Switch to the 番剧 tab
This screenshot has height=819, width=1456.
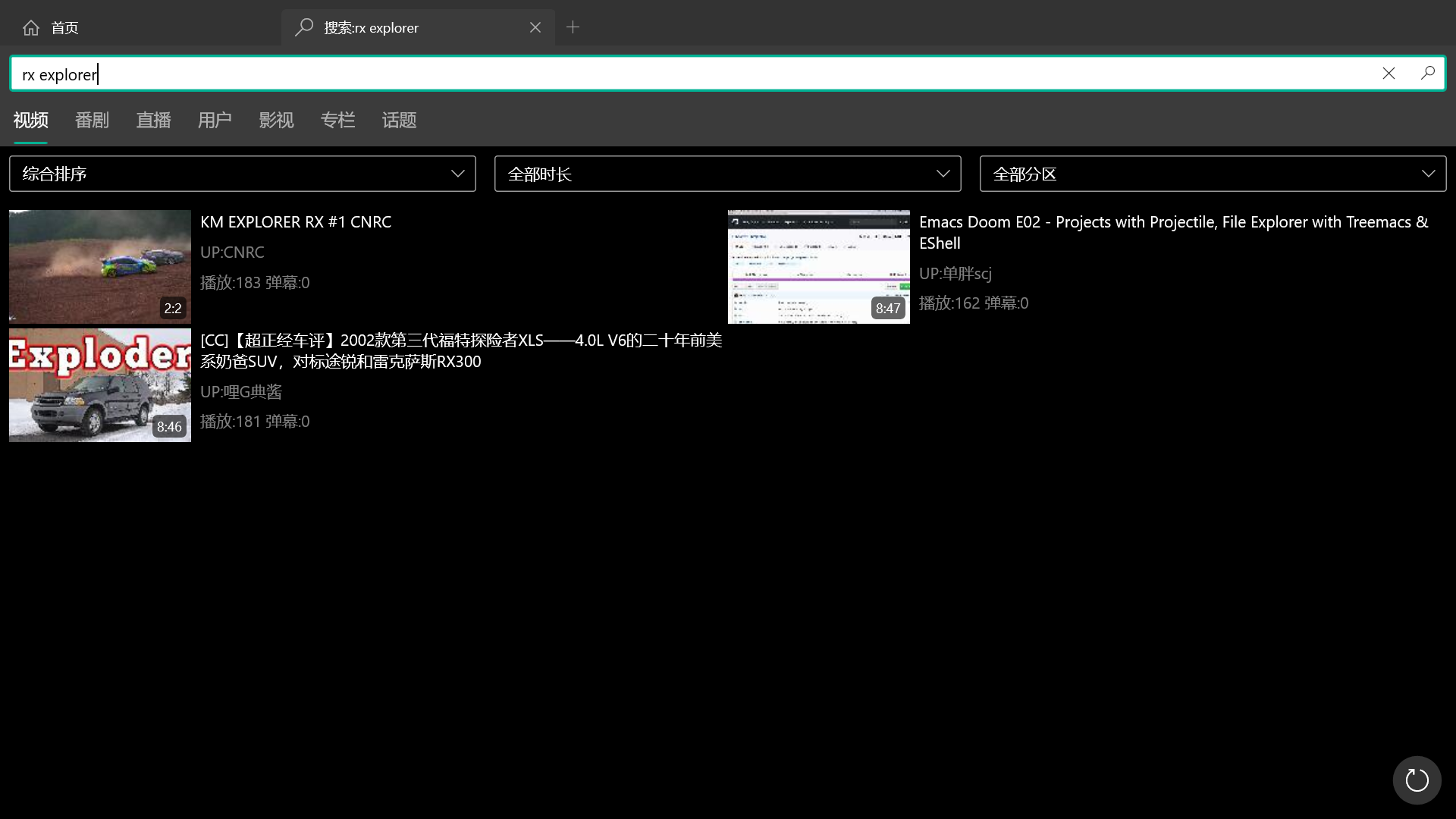point(92,120)
